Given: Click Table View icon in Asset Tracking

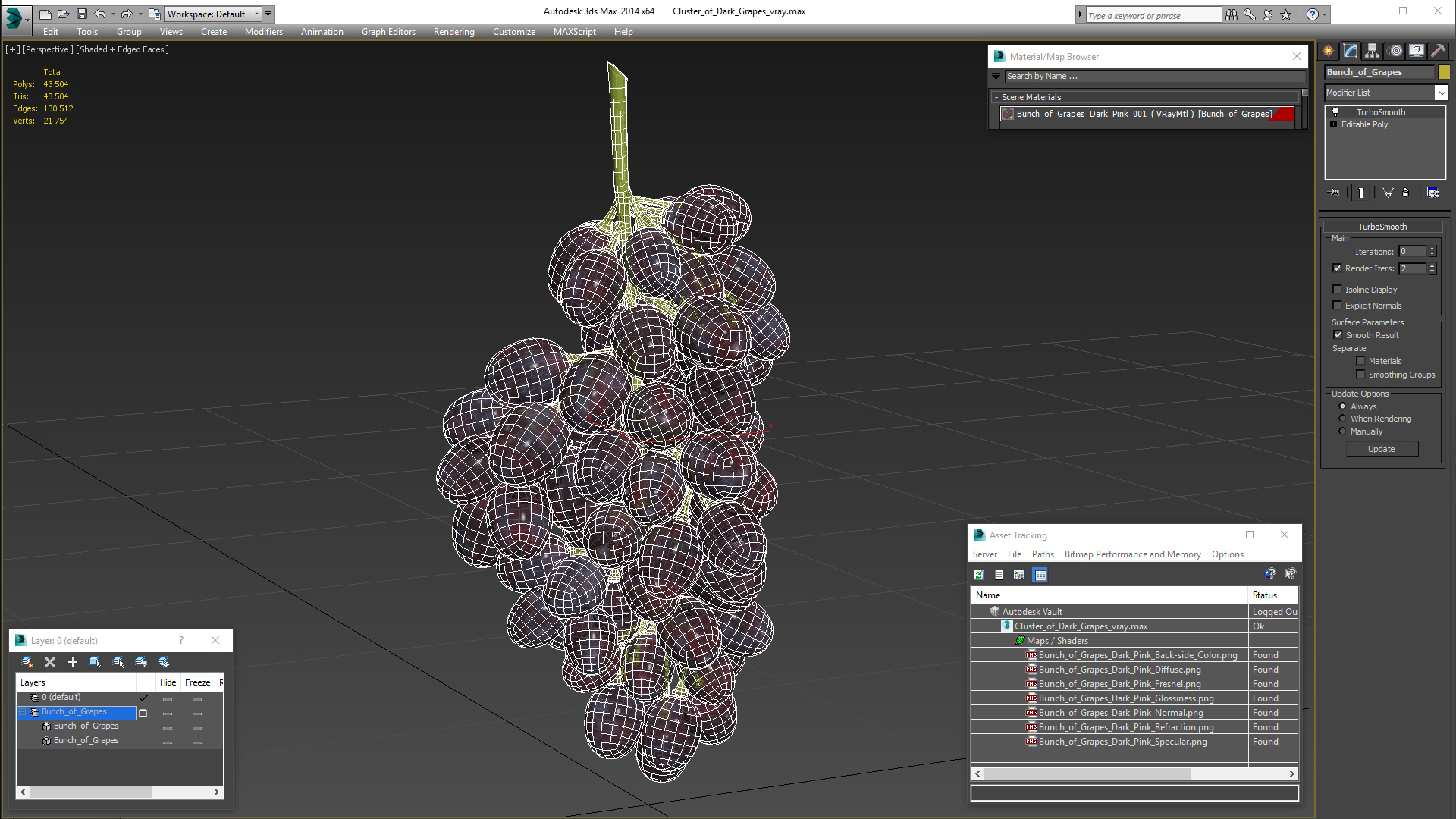Looking at the screenshot, I should (x=1040, y=575).
